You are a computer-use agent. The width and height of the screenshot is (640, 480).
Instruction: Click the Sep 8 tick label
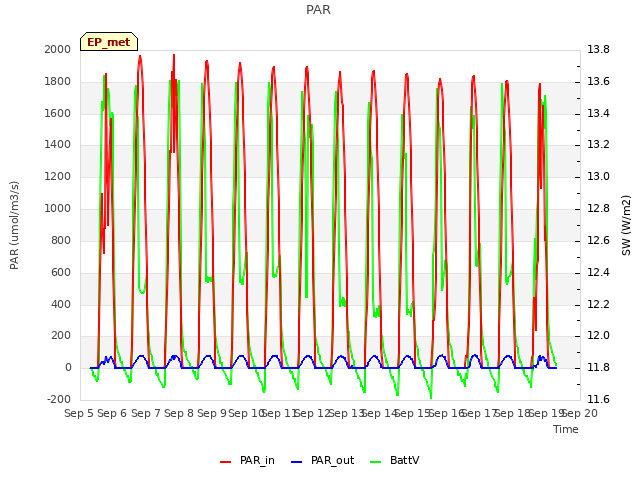[x=179, y=413]
